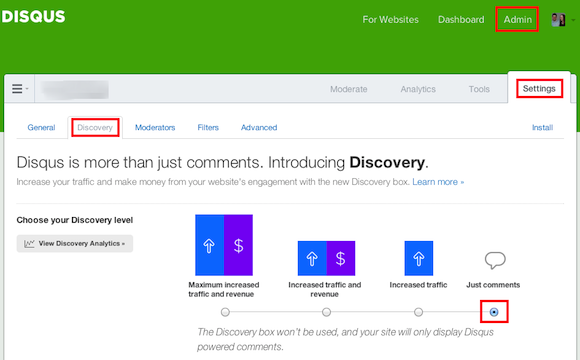The image size is (580, 360).
Task: Switch to the Tools tab
Action: tap(479, 89)
